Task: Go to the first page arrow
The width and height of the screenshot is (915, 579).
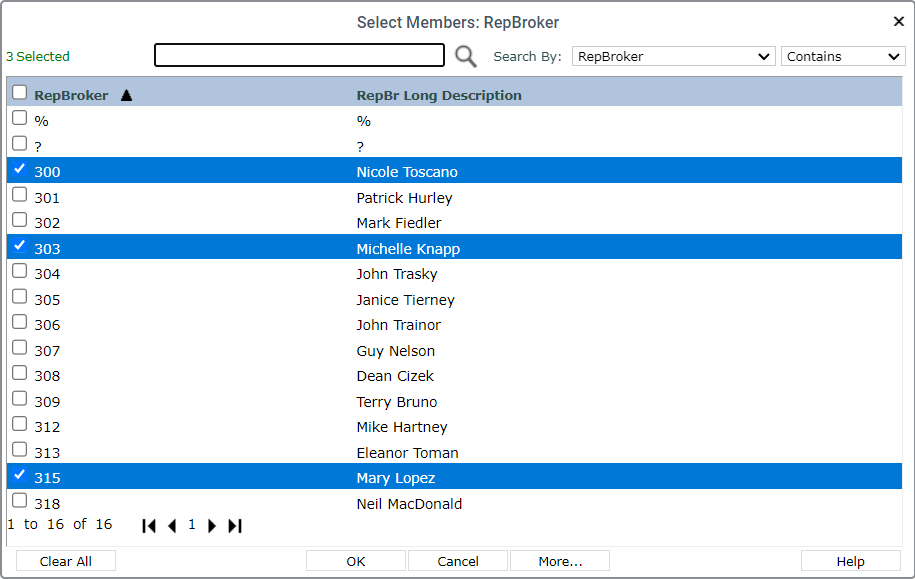Action: 149,526
